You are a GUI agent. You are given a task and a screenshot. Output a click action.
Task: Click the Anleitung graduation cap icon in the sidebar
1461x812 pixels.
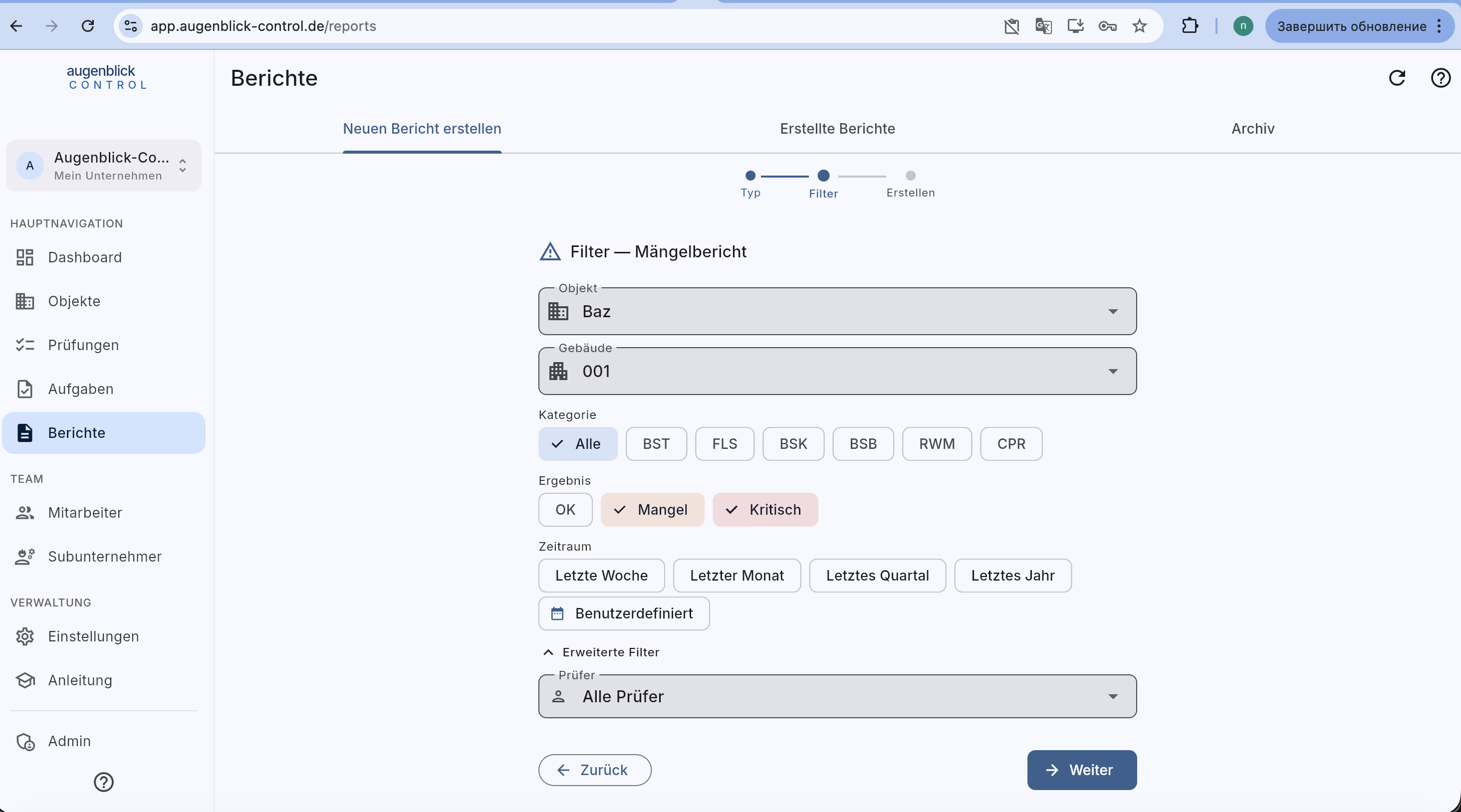pyautogui.click(x=25, y=680)
